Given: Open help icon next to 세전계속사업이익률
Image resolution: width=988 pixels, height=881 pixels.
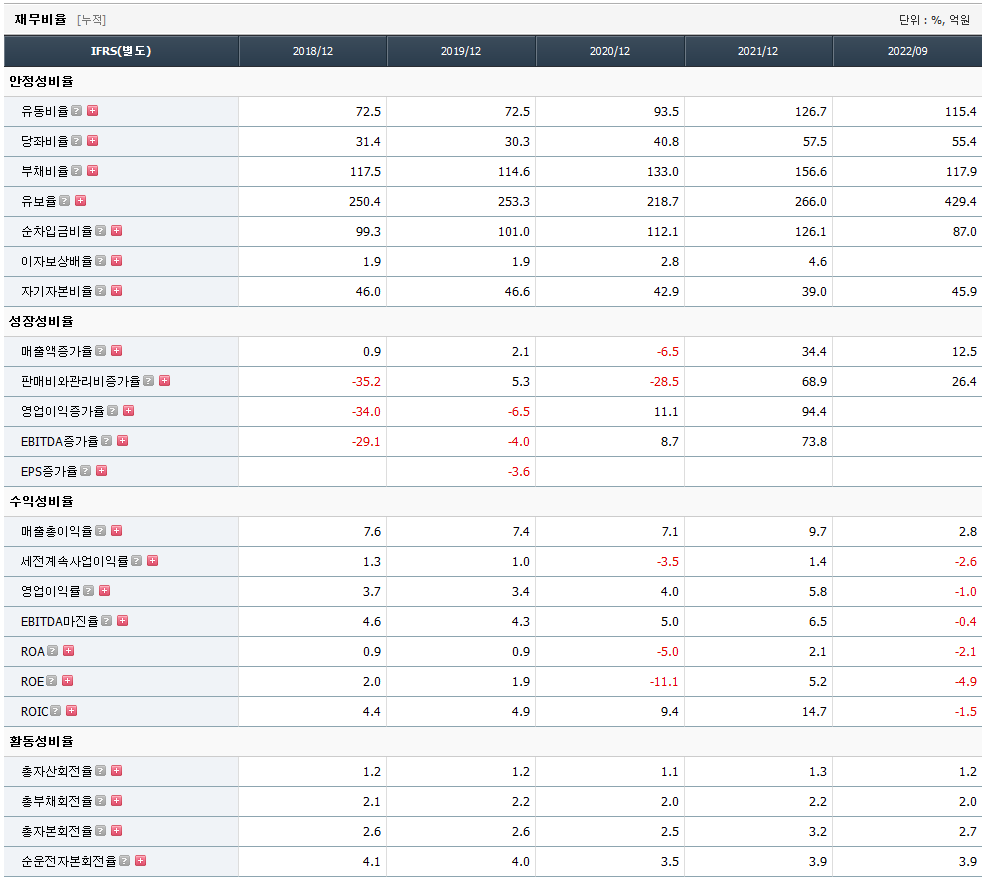Looking at the screenshot, I should point(137,561).
